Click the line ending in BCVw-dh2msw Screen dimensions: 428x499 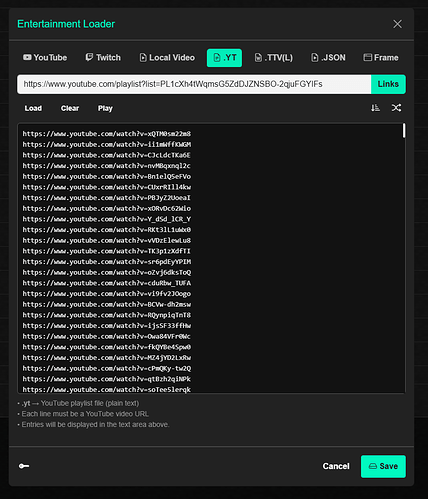107,304
